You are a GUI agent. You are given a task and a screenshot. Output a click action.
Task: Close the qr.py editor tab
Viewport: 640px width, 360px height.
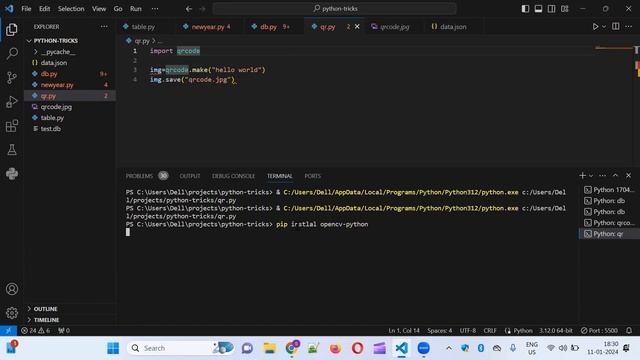point(357,27)
